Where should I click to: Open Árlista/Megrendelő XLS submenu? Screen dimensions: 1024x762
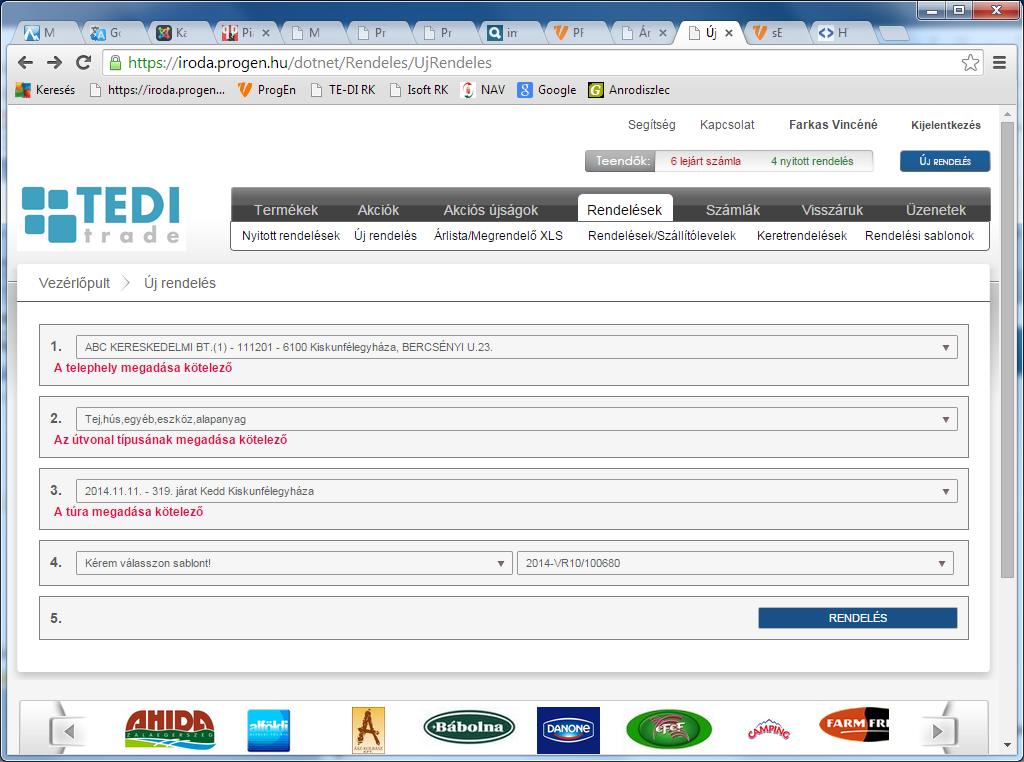pos(498,236)
